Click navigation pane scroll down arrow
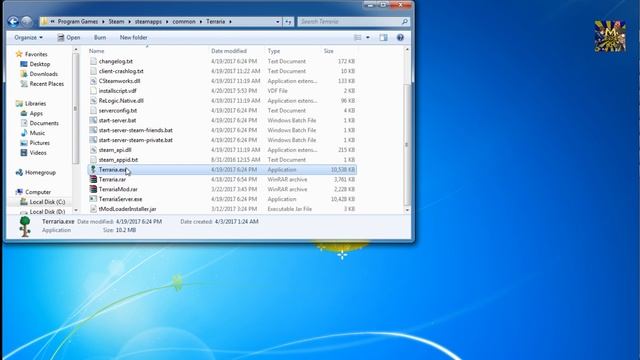This screenshot has width=640, height=360. point(76,210)
